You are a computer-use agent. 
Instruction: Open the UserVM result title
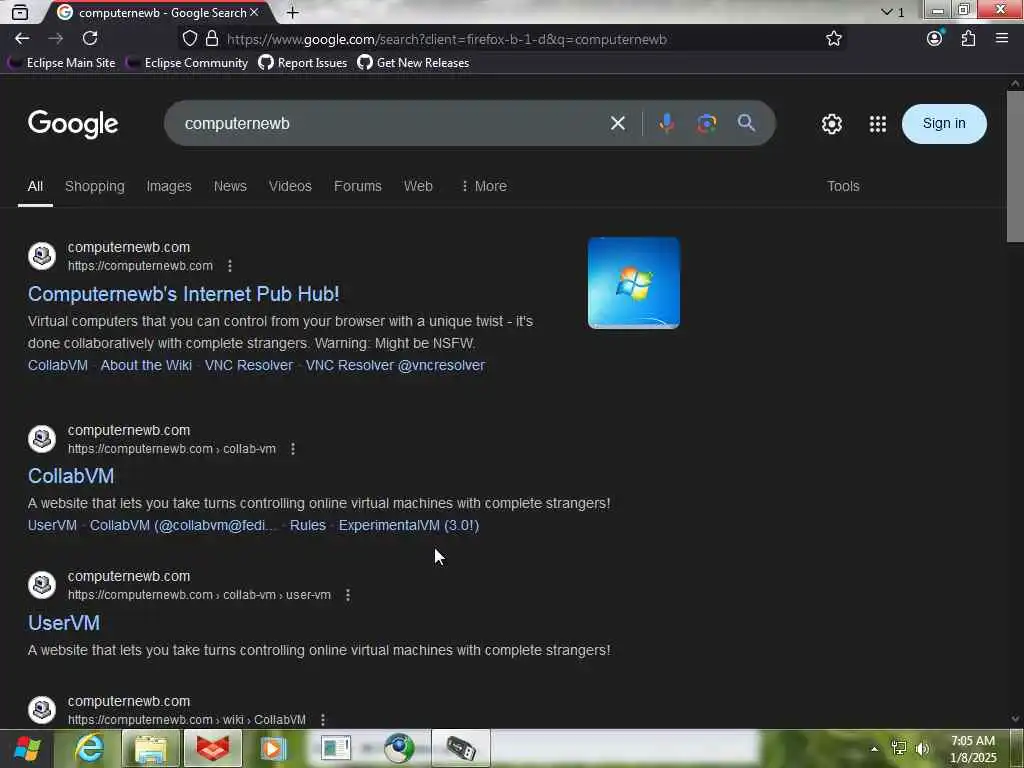pos(63,623)
